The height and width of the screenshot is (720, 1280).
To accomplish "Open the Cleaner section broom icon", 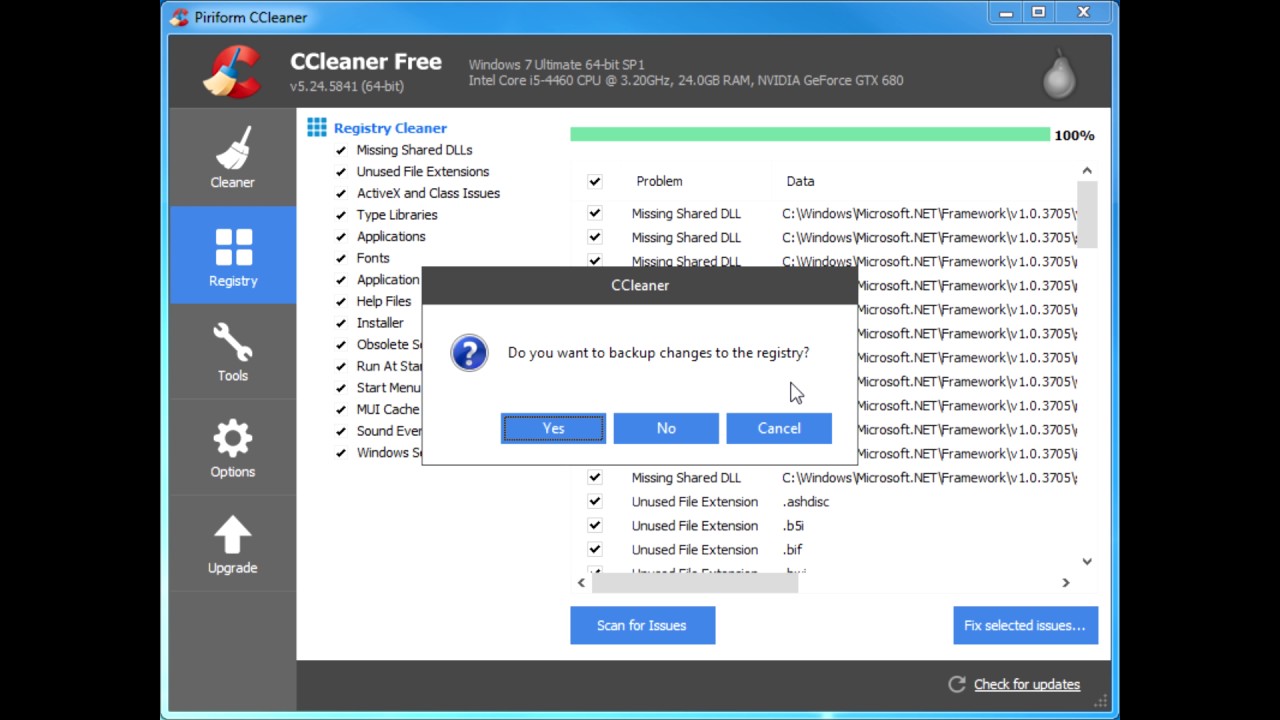I will tap(232, 148).
